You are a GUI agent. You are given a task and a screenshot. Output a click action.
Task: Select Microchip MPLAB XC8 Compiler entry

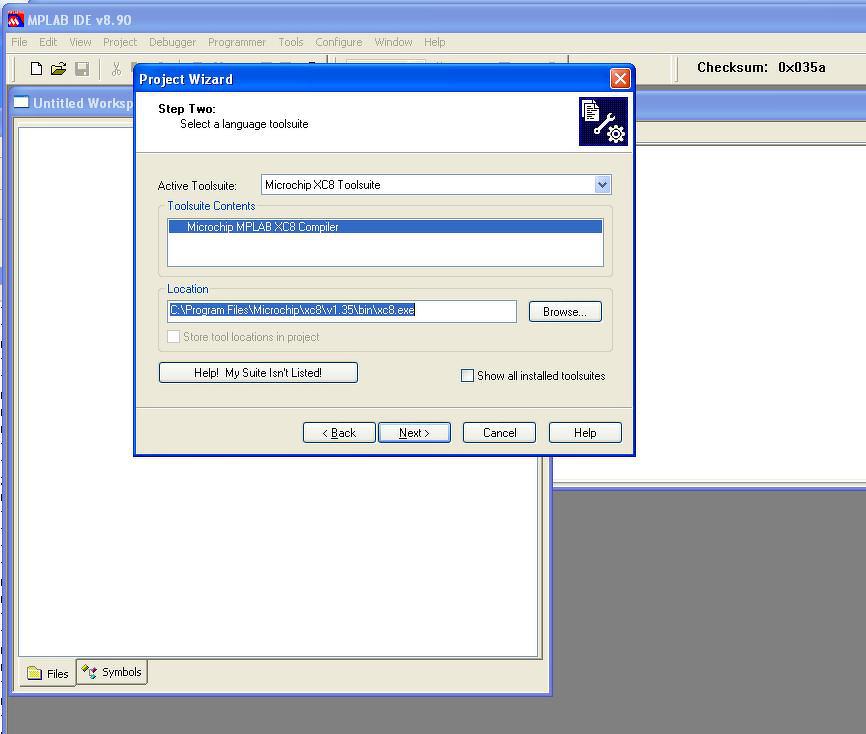tap(385, 226)
